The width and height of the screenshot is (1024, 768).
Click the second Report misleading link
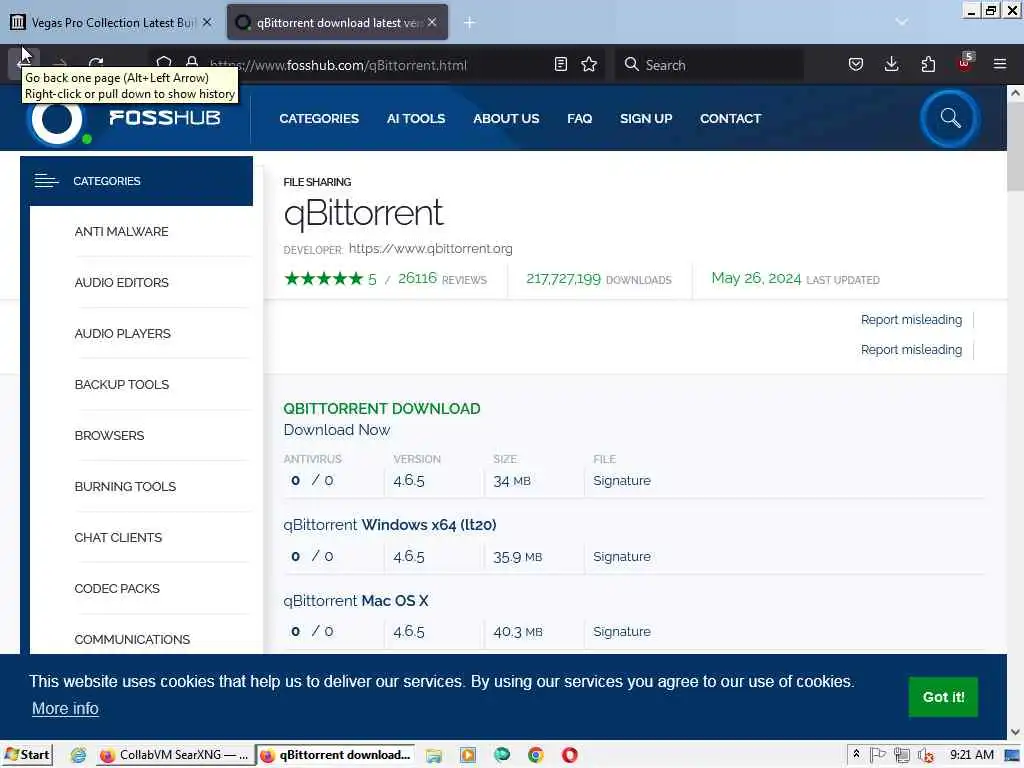[911, 349]
